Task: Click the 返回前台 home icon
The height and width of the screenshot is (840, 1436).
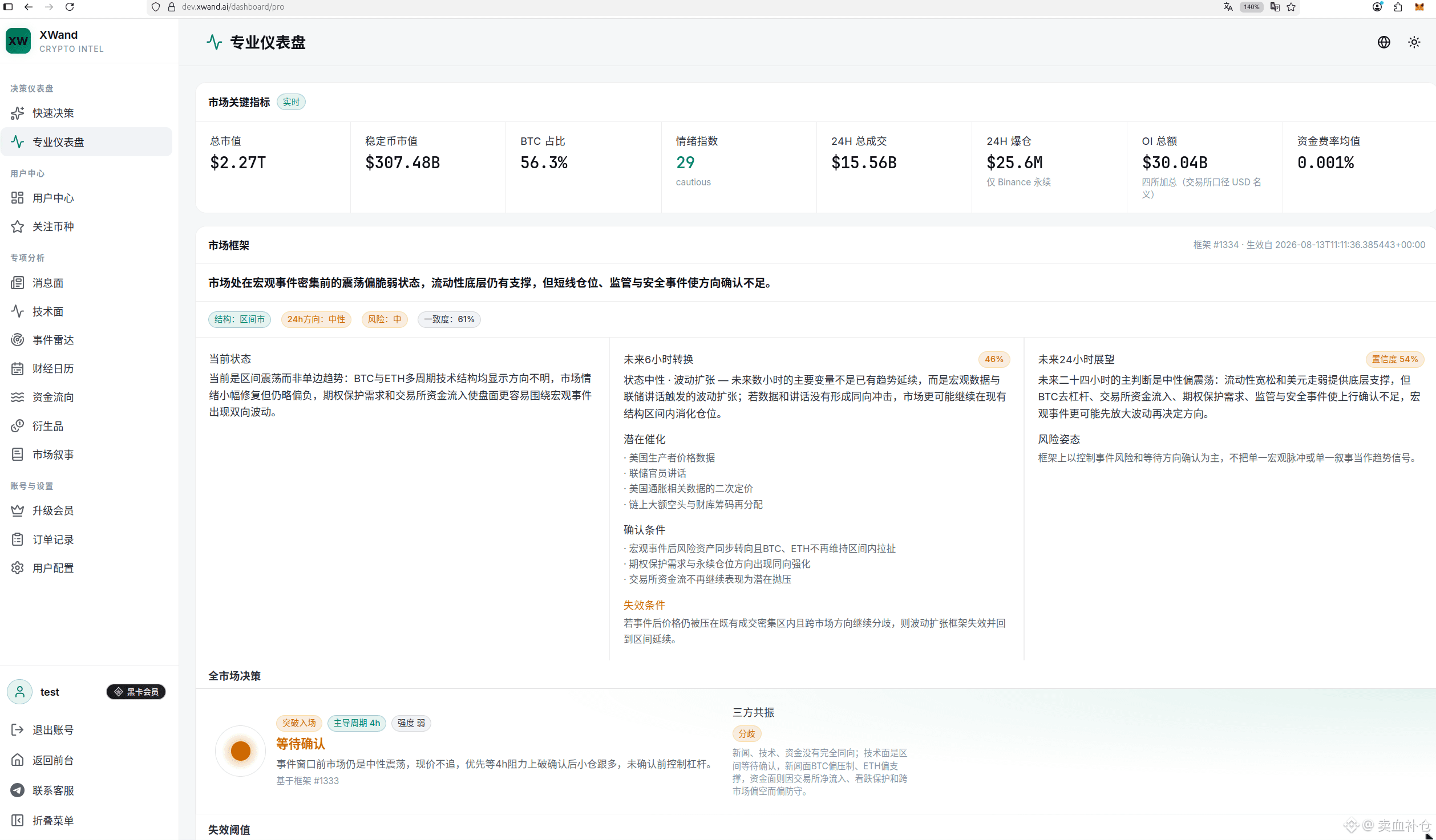Action: (18, 760)
